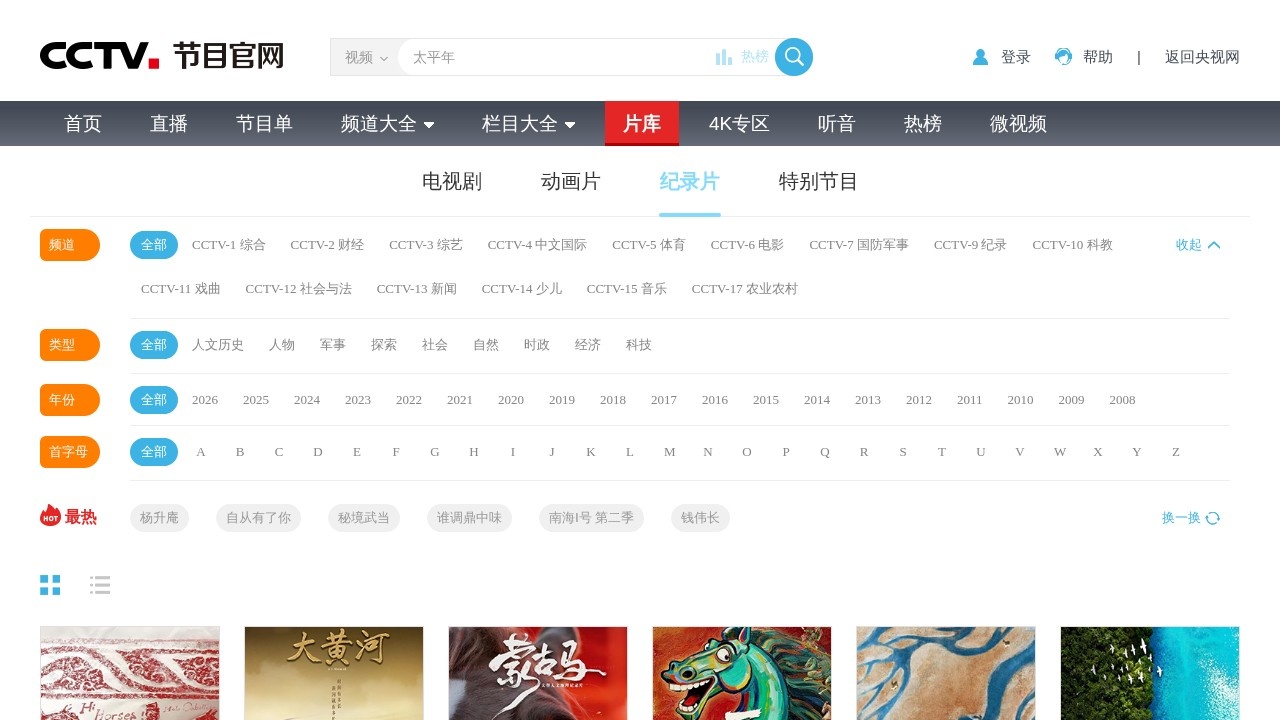Click the user avatar icon beside 登录

tap(980, 57)
